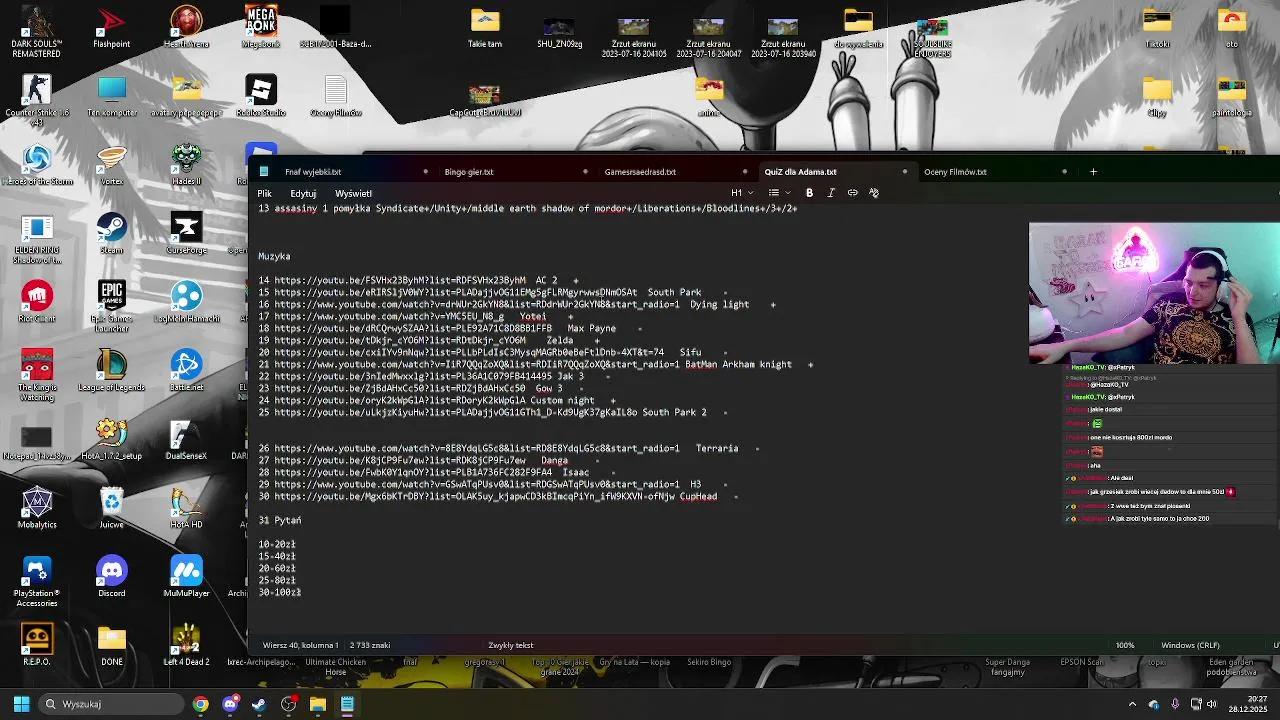Image resolution: width=1280 pixels, height=720 pixels.
Task: Open the Windows Start menu
Action: 21,704
